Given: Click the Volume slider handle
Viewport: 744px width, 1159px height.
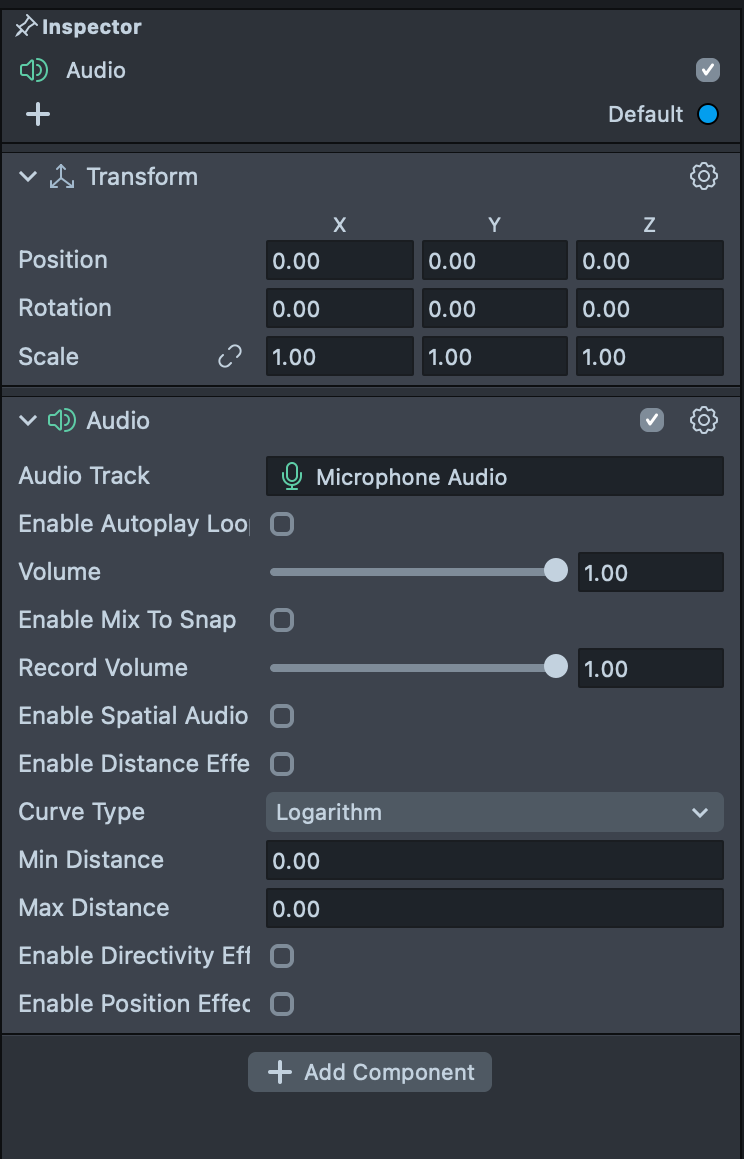Looking at the screenshot, I should click(556, 571).
